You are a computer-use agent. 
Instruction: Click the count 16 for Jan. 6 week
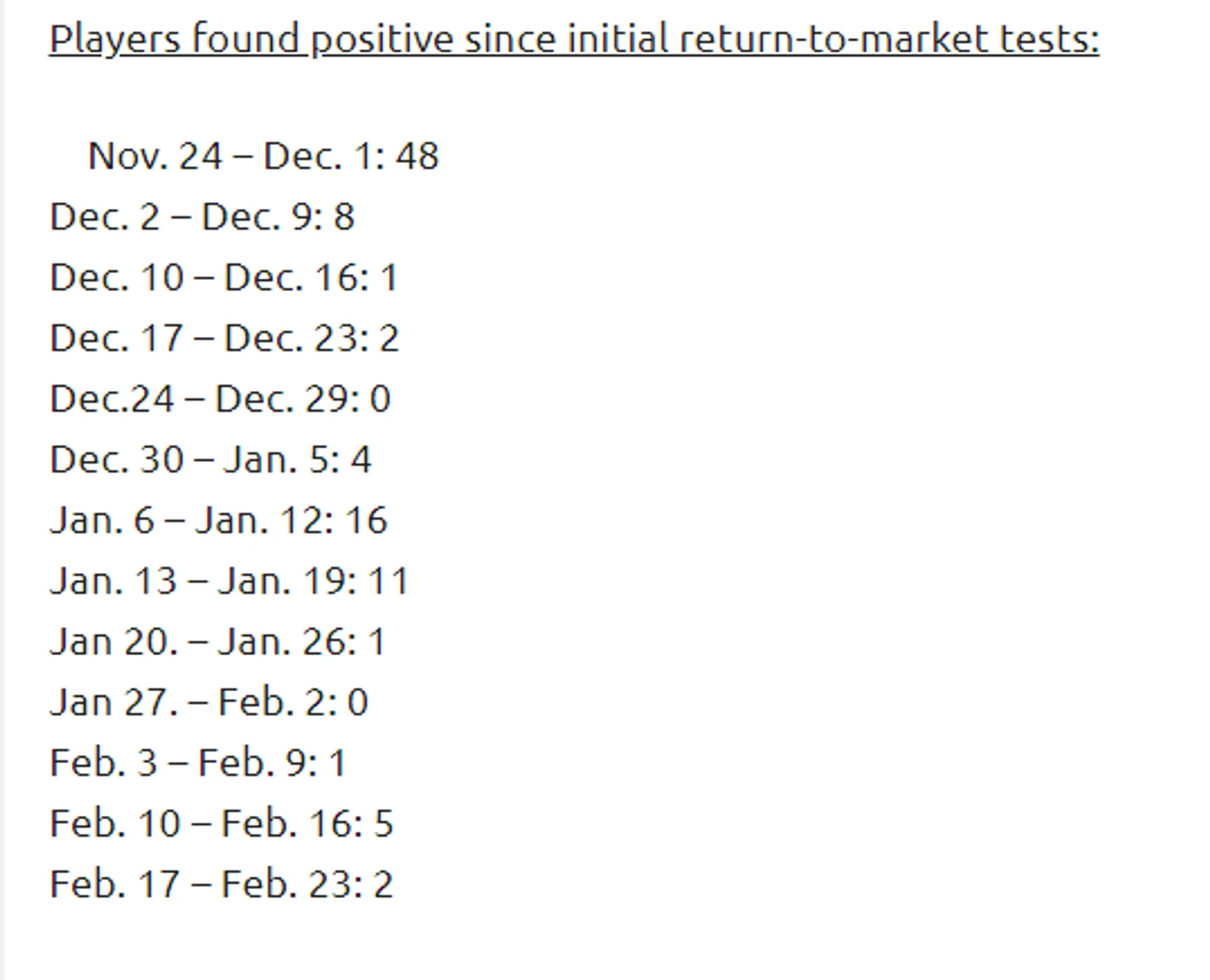click(x=366, y=520)
